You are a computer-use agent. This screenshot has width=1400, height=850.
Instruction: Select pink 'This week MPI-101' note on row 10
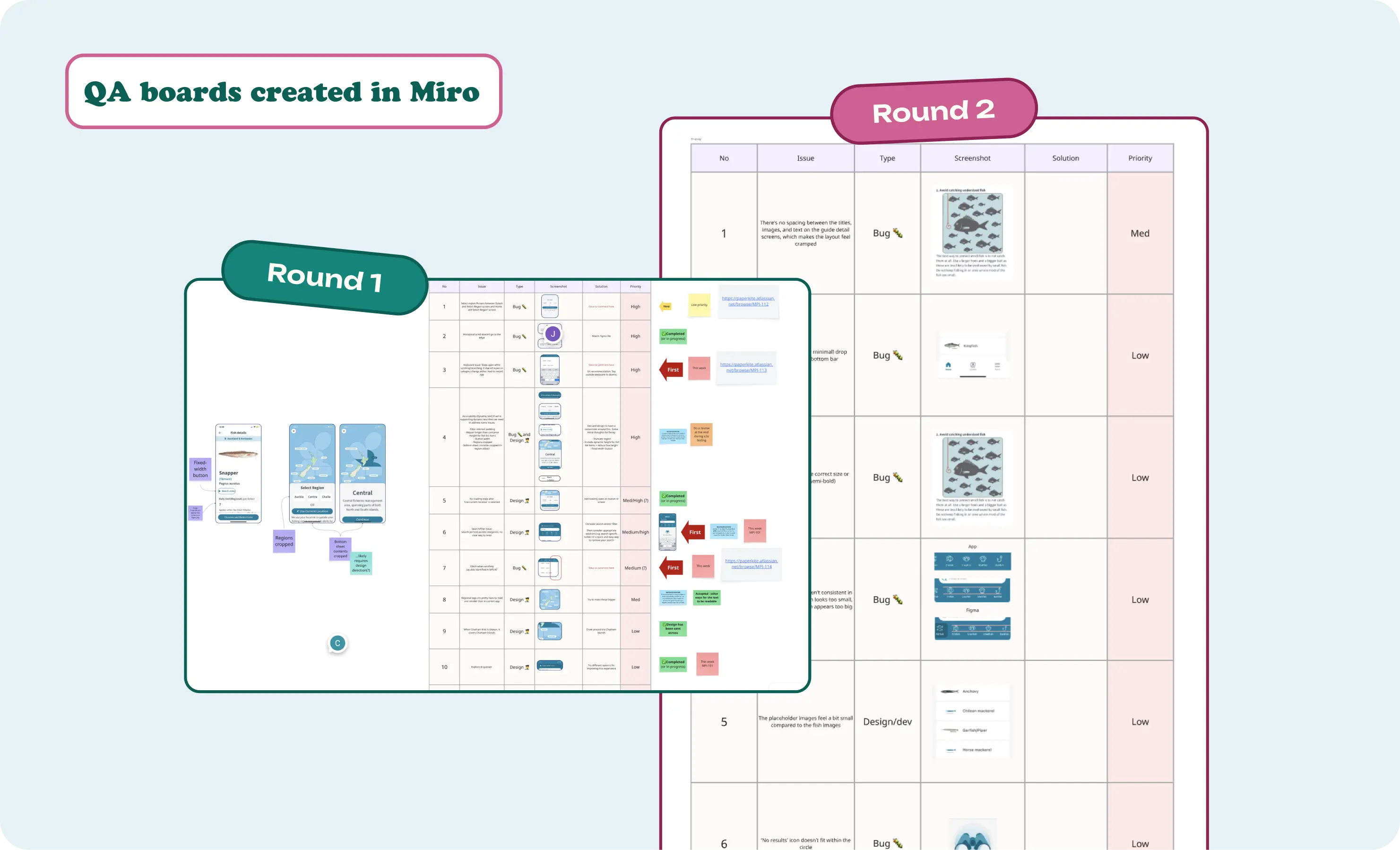(707, 664)
